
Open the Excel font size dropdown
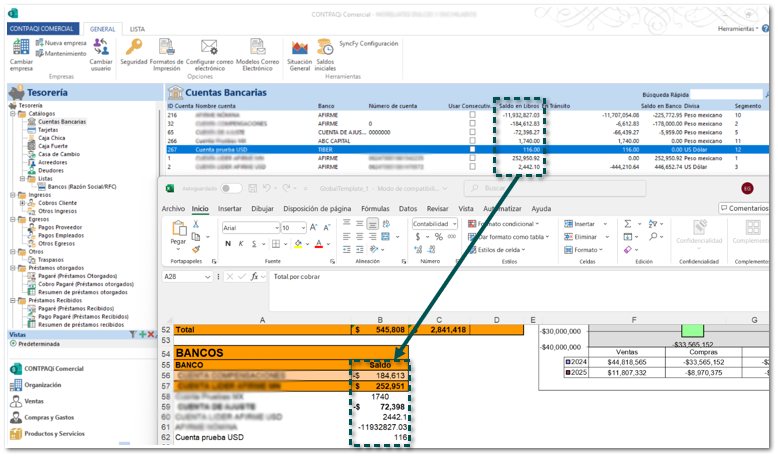(303, 228)
